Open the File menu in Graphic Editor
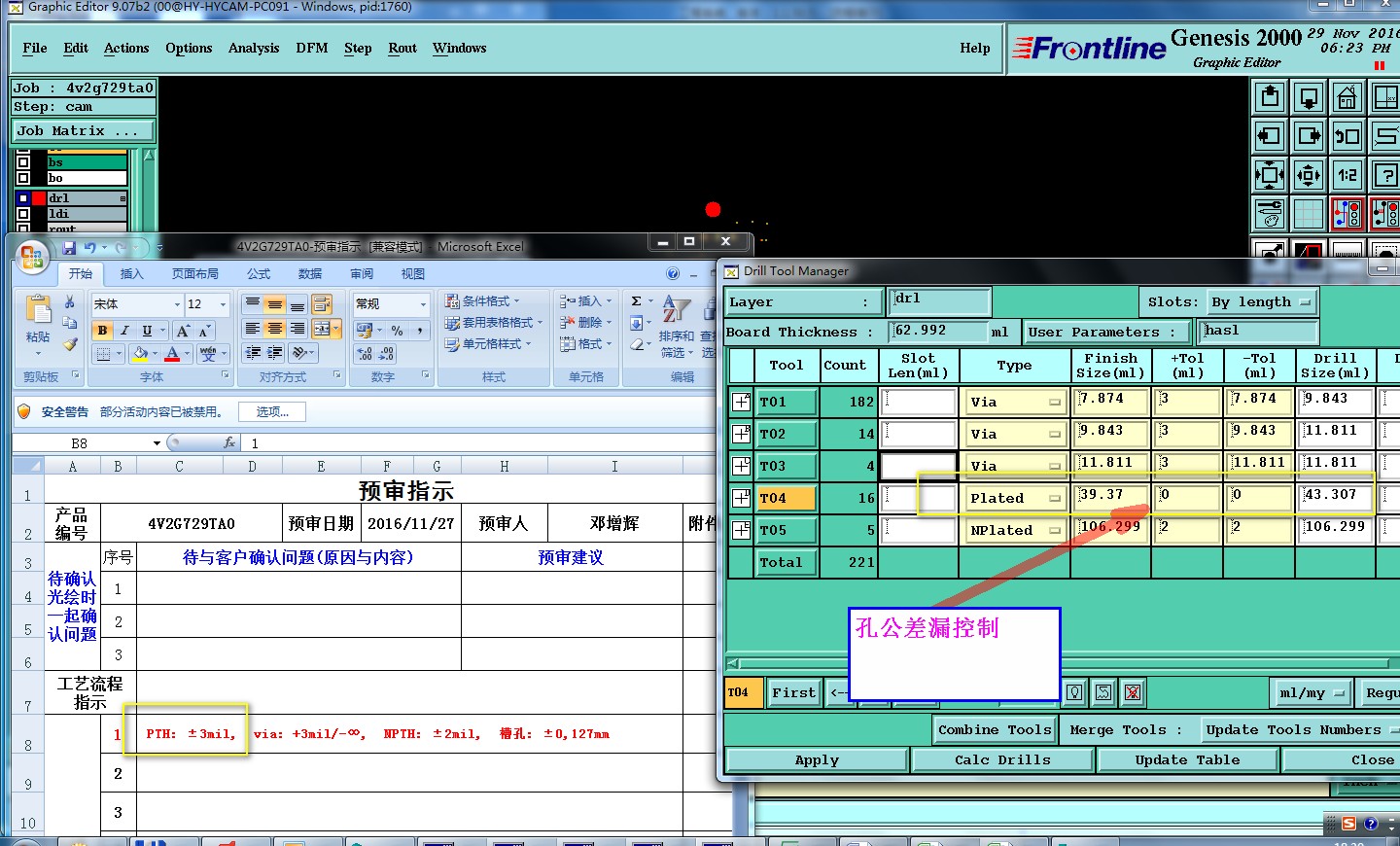 (35, 48)
